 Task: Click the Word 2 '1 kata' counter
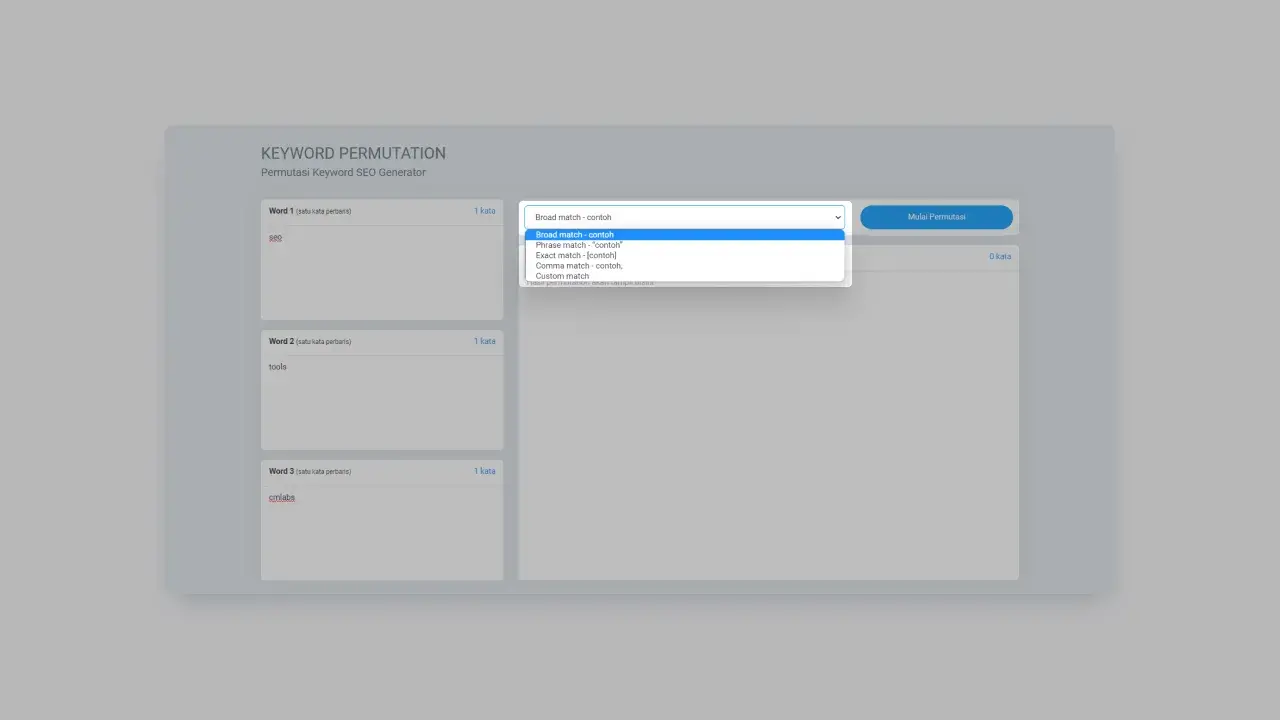484,341
